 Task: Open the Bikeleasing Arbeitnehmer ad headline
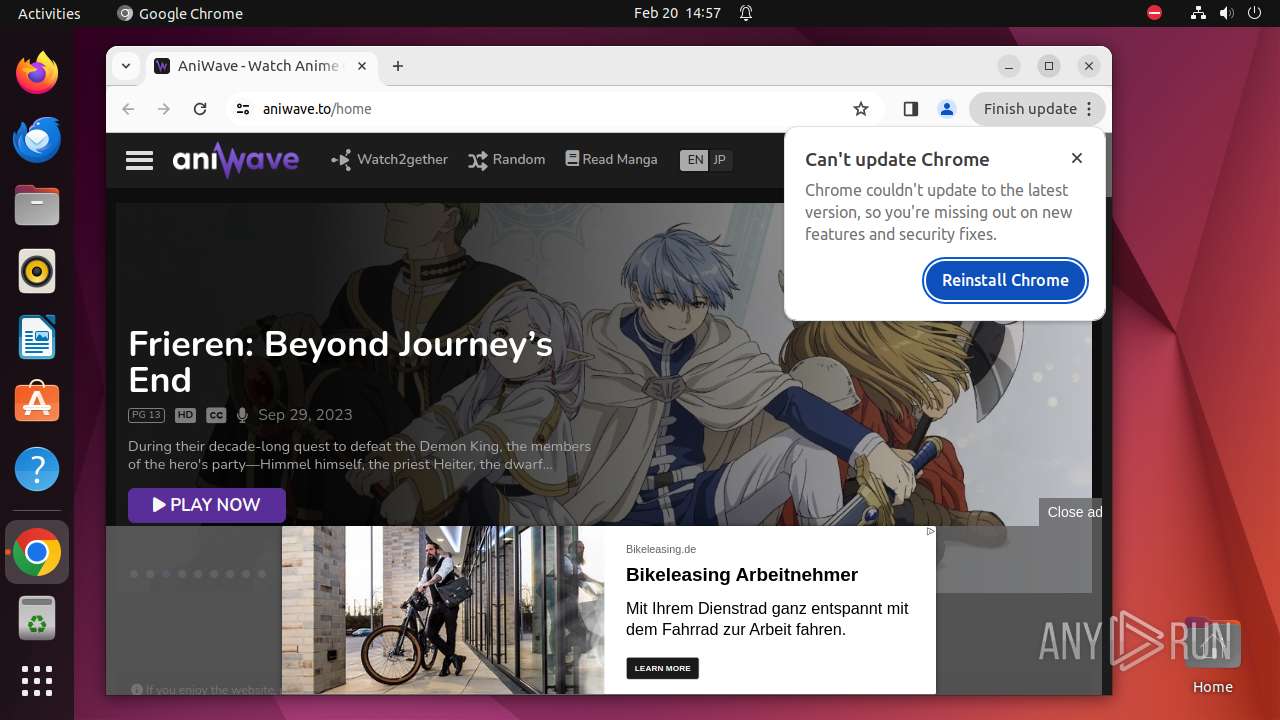tap(742, 575)
